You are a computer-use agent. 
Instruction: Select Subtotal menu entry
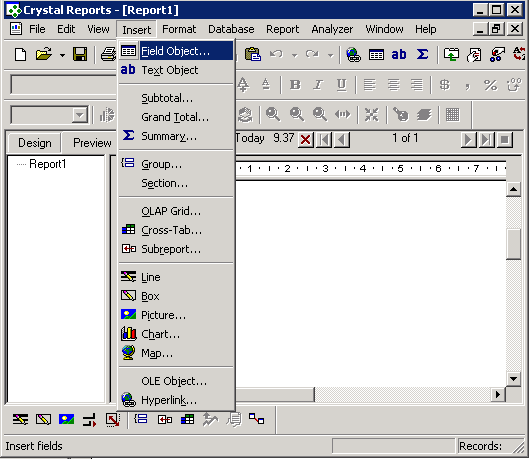tap(176, 98)
